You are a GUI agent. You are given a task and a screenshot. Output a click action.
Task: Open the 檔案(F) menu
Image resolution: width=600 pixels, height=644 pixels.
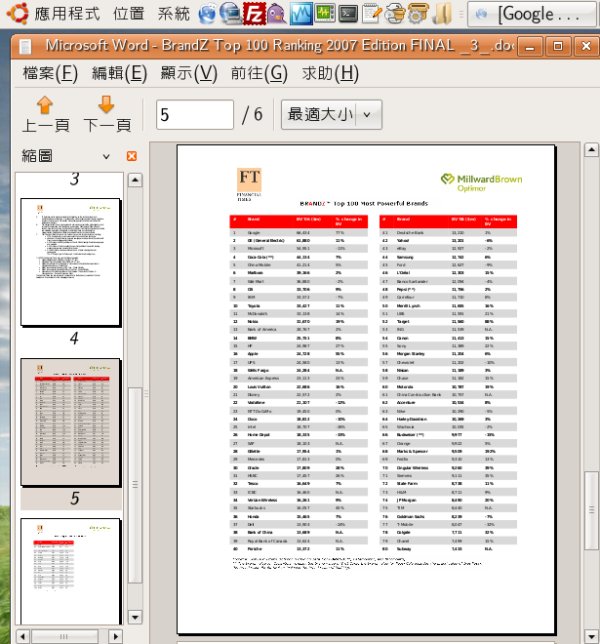pos(50,74)
